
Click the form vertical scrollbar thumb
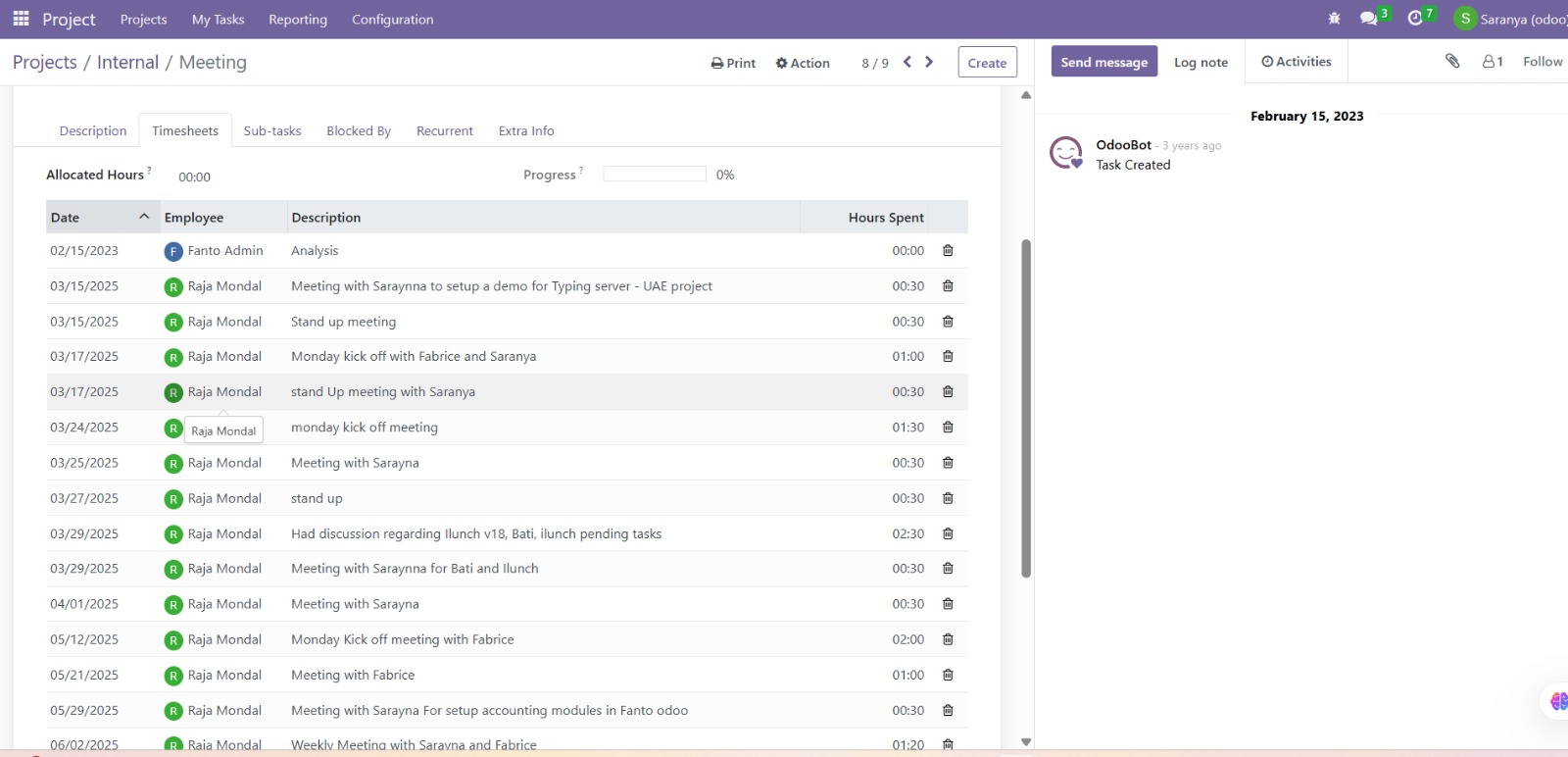pyautogui.click(x=1026, y=407)
